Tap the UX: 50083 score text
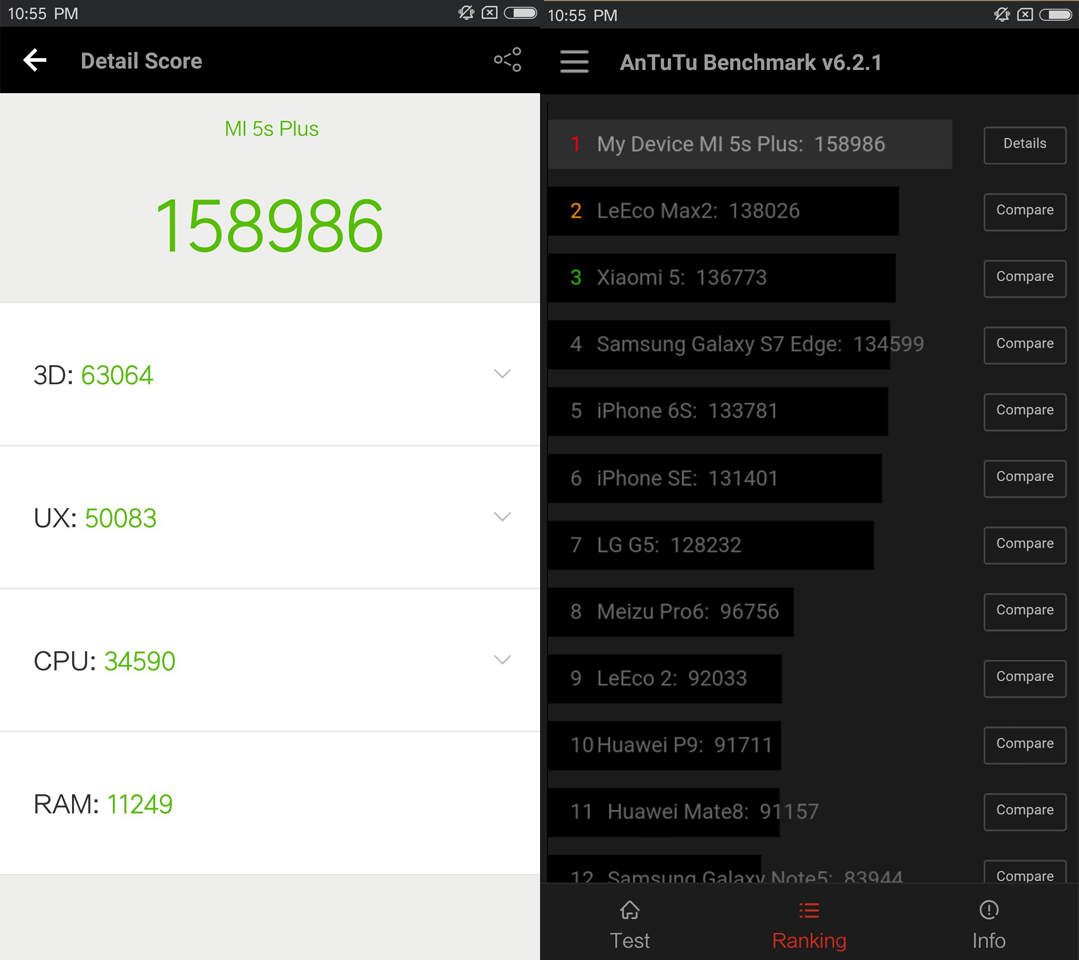 click(95, 518)
